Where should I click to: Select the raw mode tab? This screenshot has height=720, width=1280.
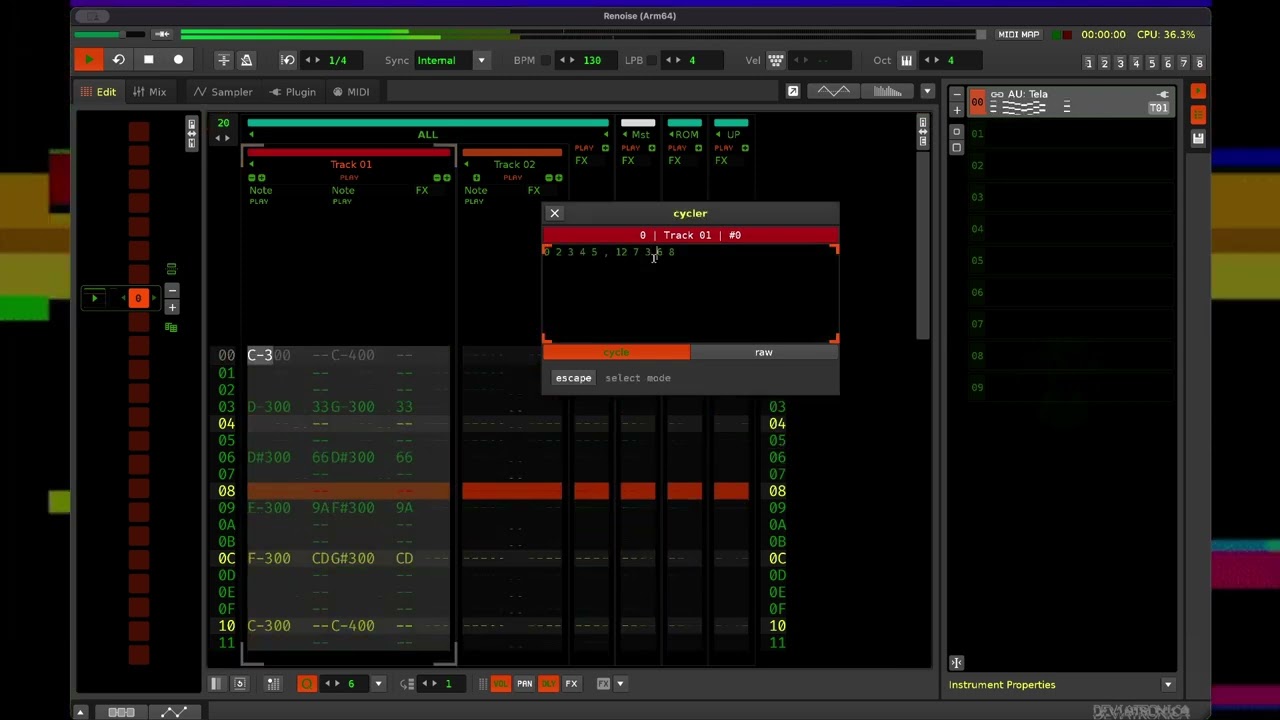tap(764, 352)
